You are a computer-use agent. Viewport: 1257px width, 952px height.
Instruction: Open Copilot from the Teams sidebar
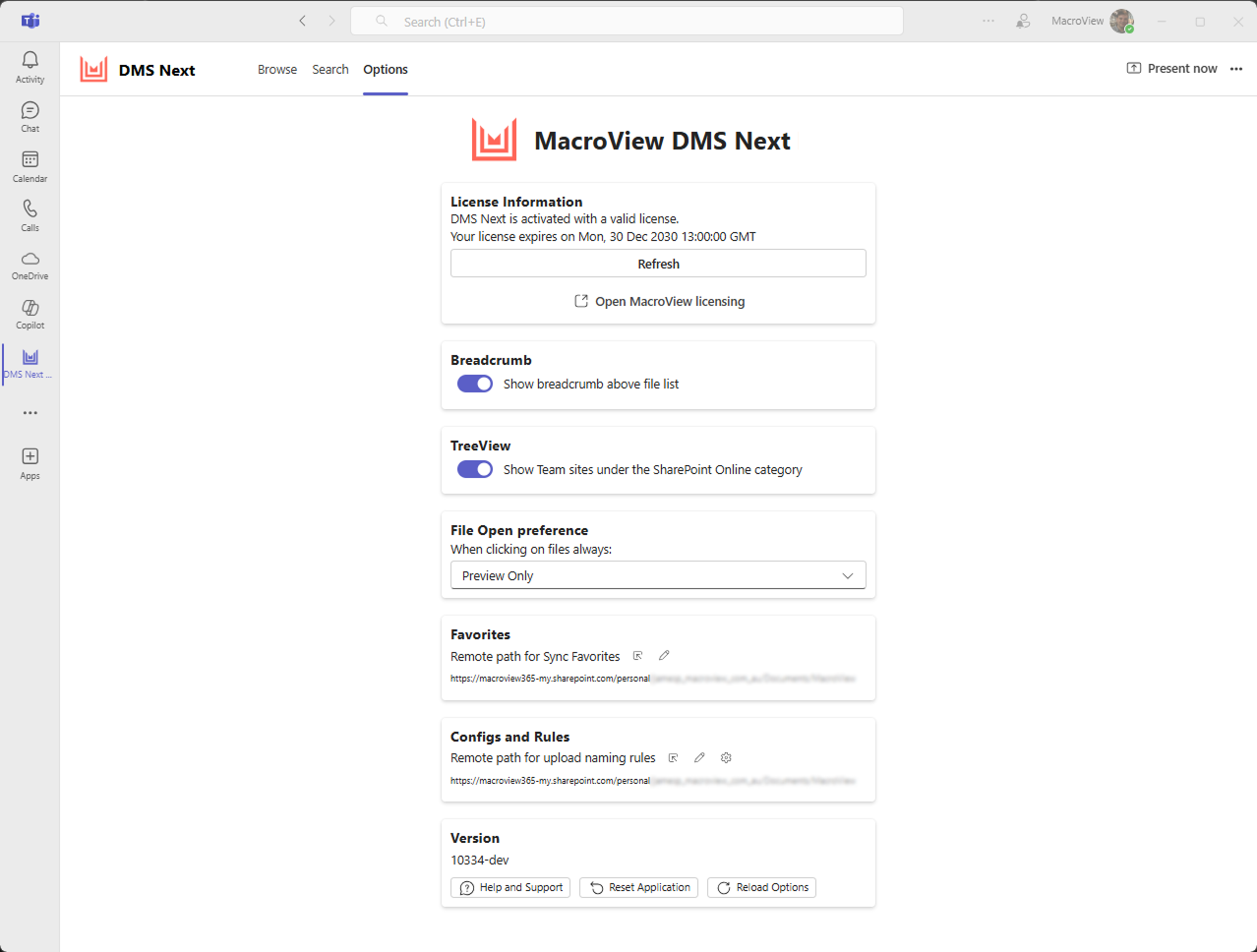[30, 314]
